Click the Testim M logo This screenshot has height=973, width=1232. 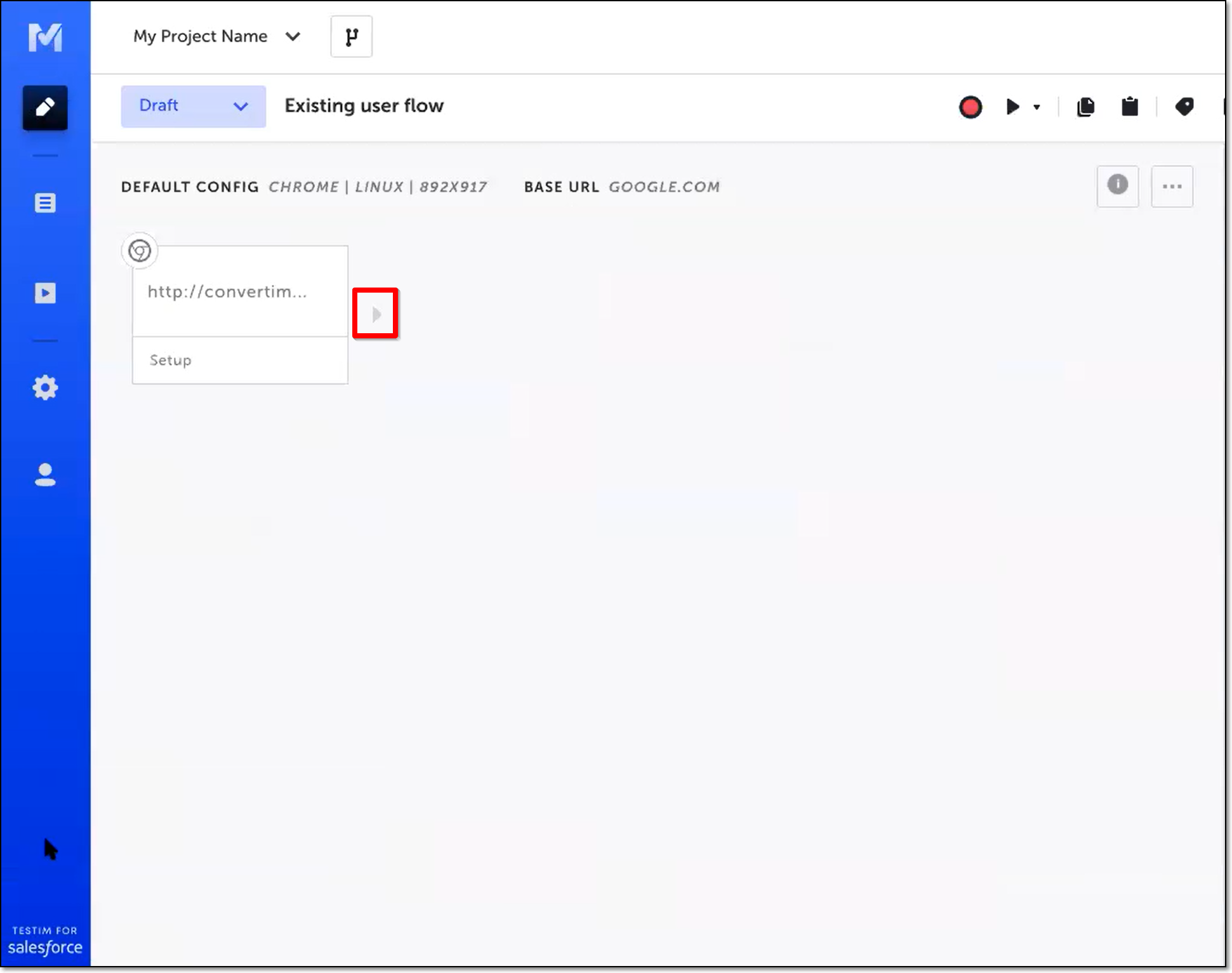point(45,37)
